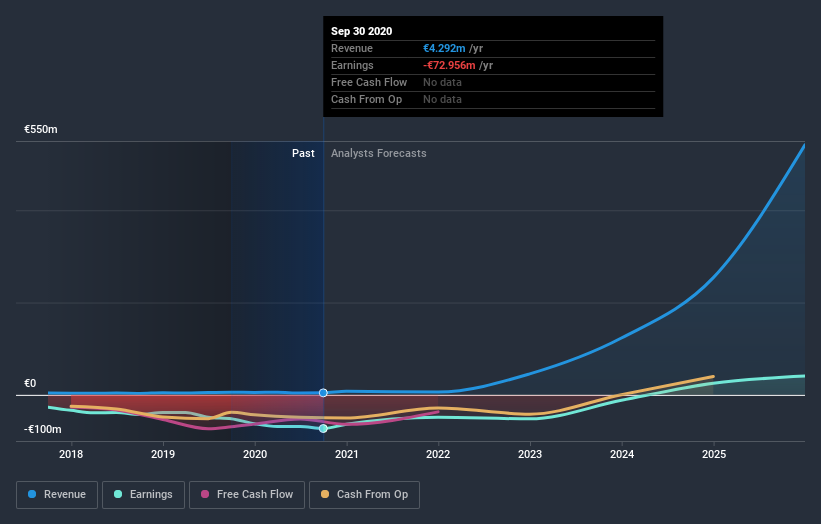The height and width of the screenshot is (524, 821).
Task: Toggle the Revenue series legend button
Action: point(57,495)
